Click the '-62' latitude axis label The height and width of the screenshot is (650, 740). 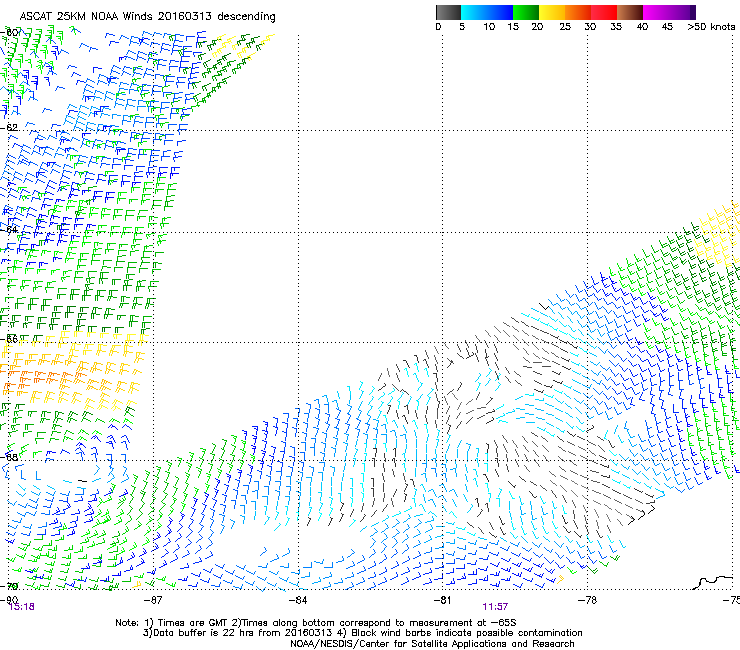pos(9,127)
